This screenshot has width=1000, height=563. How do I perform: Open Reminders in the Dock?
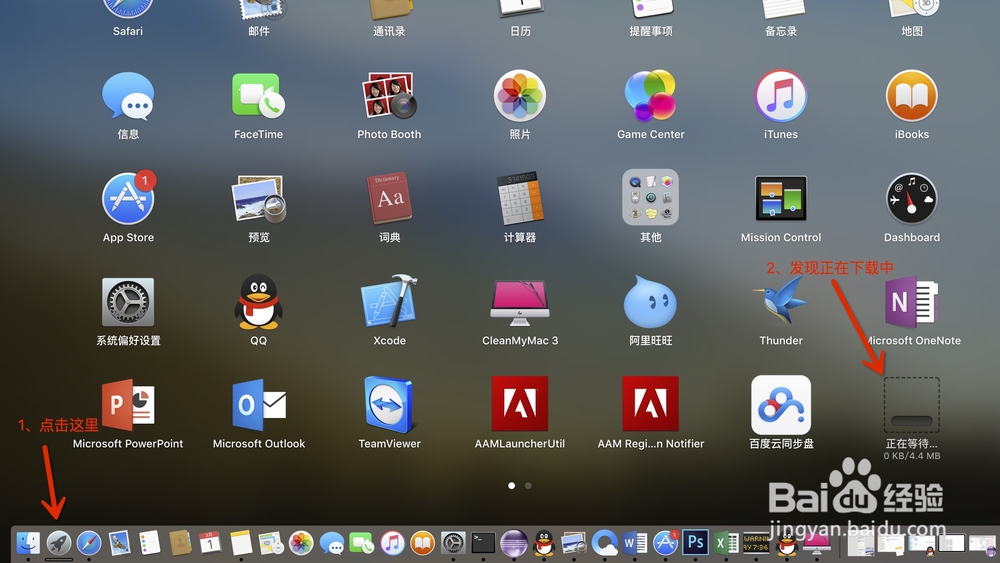tap(149, 543)
